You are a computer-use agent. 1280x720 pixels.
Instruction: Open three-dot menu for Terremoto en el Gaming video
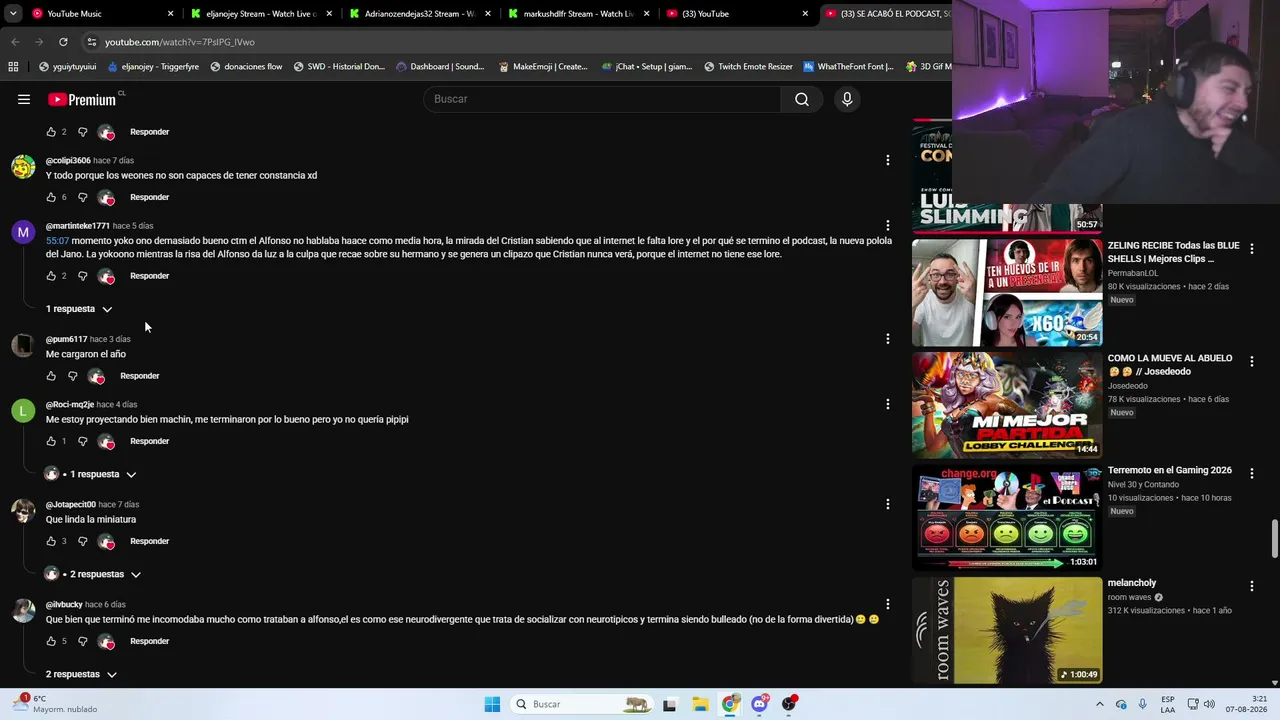tap(1251, 473)
